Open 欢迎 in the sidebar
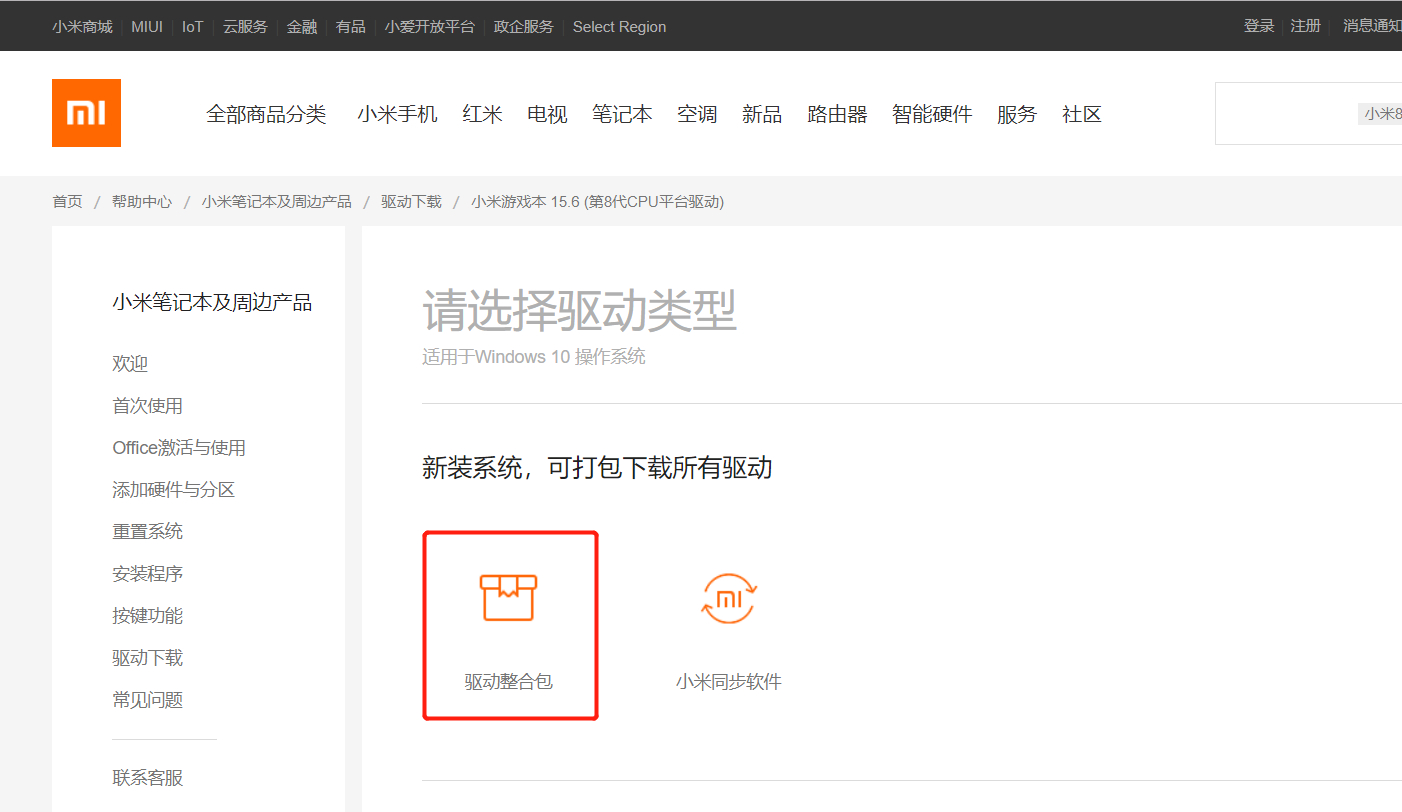Screen dimensions: 1402x812 click(130, 364)
